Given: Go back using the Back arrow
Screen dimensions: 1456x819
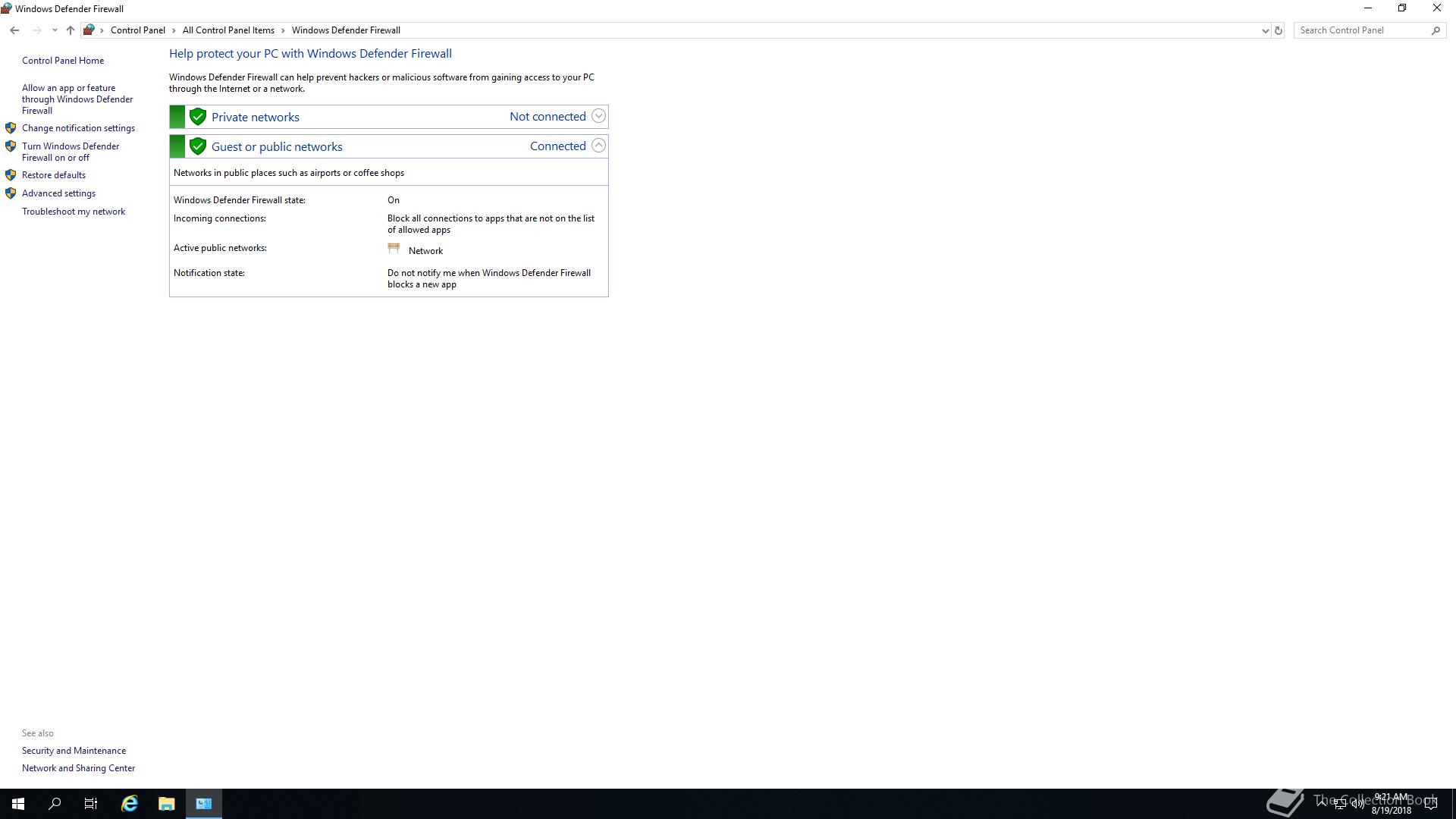Looking at the screenshot, I should [14, 30].
